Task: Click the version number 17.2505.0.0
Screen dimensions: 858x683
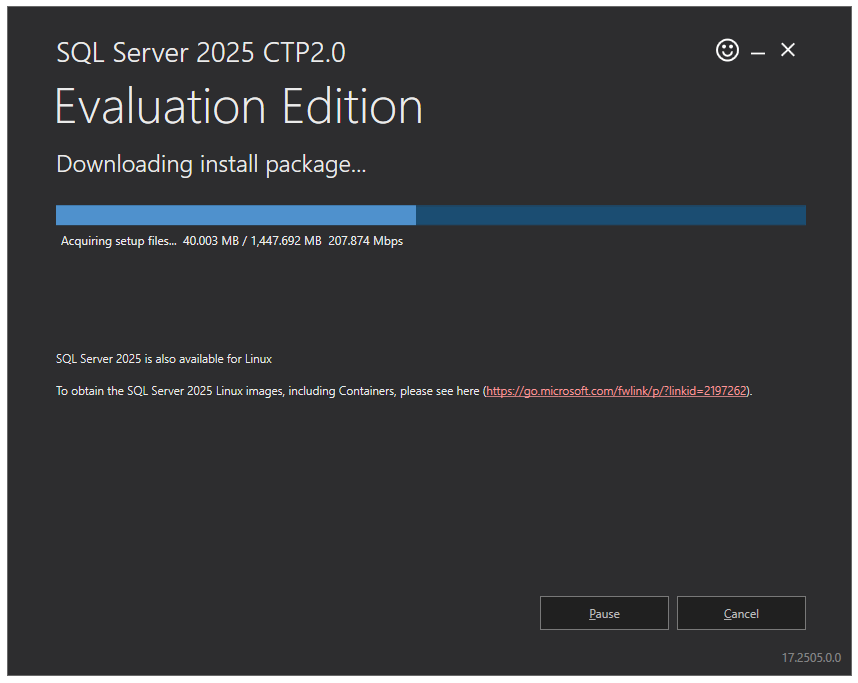Action: [x=812, y=657]
